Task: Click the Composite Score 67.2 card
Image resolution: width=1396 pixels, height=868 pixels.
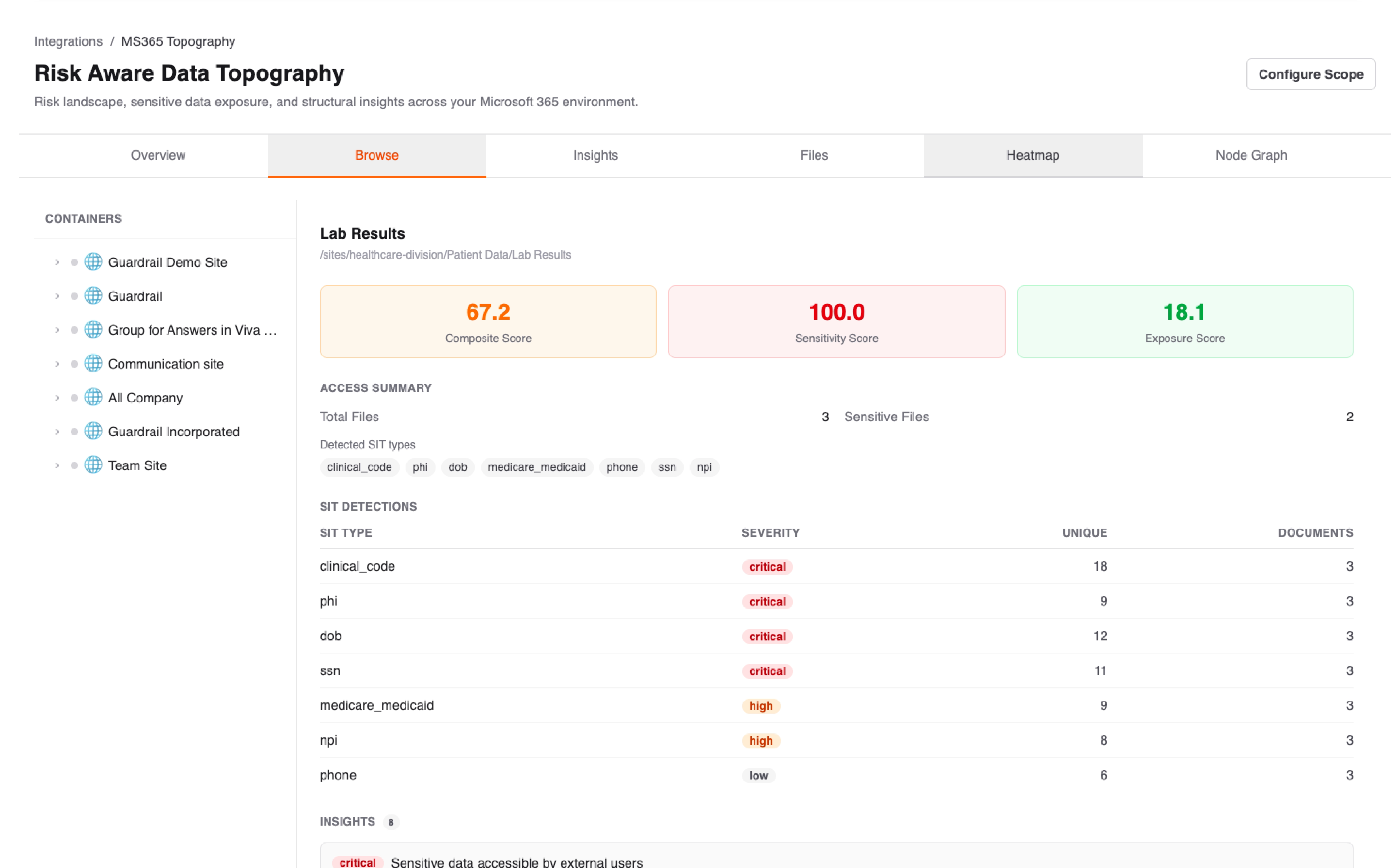Action: pyautogui.click(x=488, y=321)
